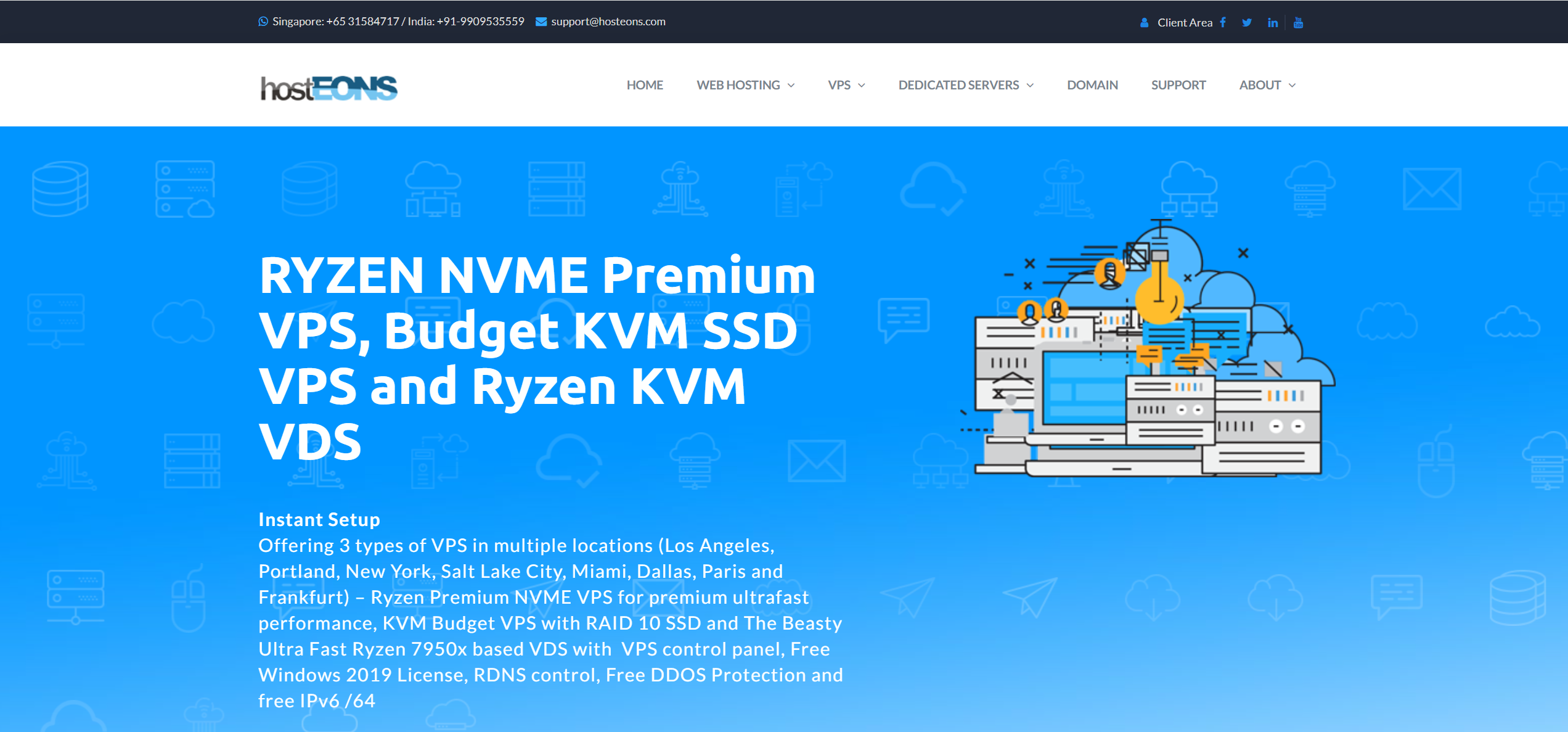1568x732 pixels.
Task: Open the Twitter social icon
Action: tap(1247, 23)
